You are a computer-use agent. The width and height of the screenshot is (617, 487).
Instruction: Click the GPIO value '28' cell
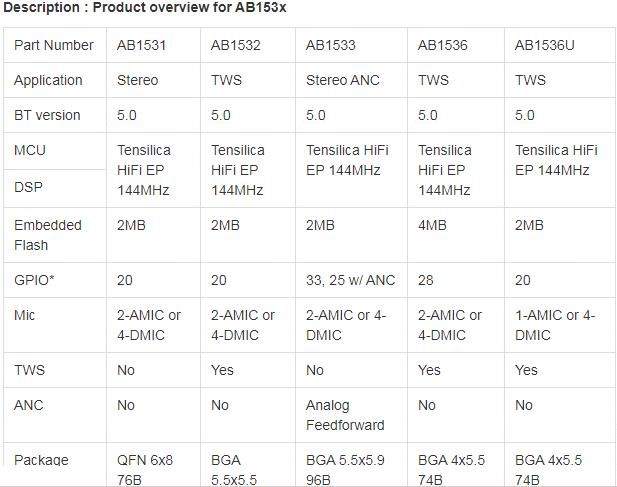coord(427,280)
